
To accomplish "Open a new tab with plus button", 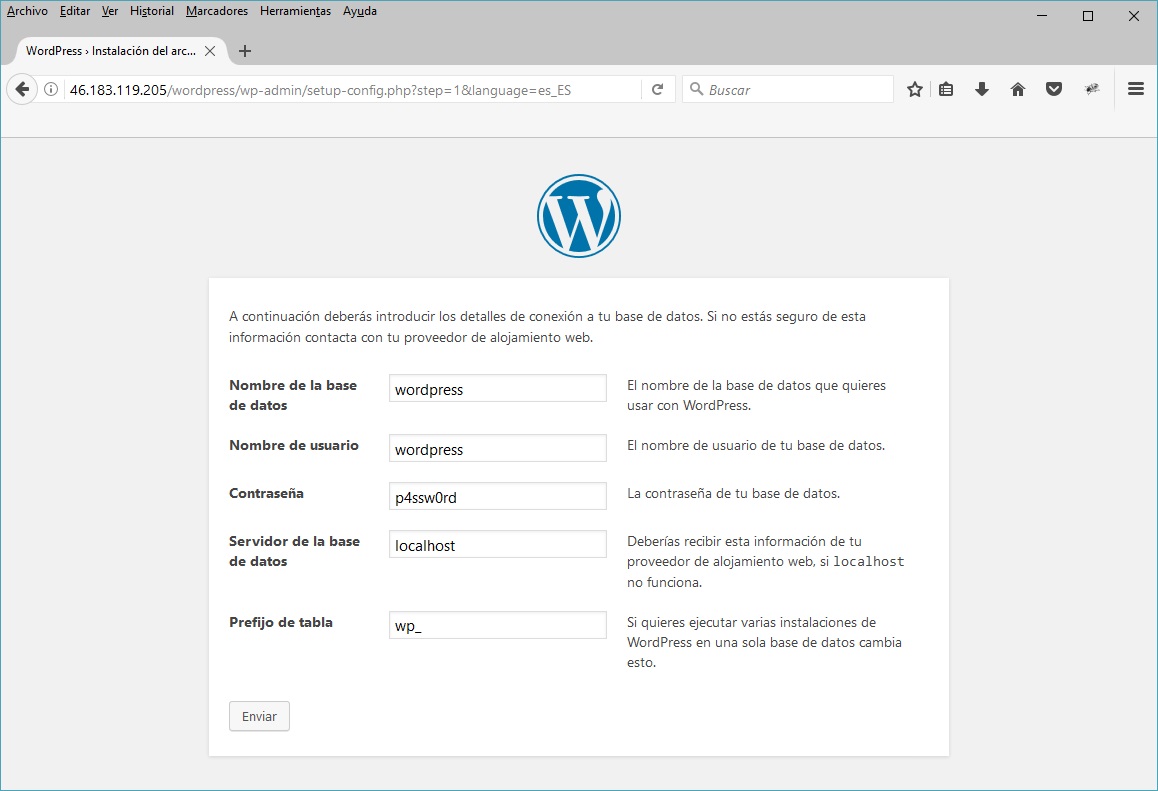I will [x=245, y=51].
